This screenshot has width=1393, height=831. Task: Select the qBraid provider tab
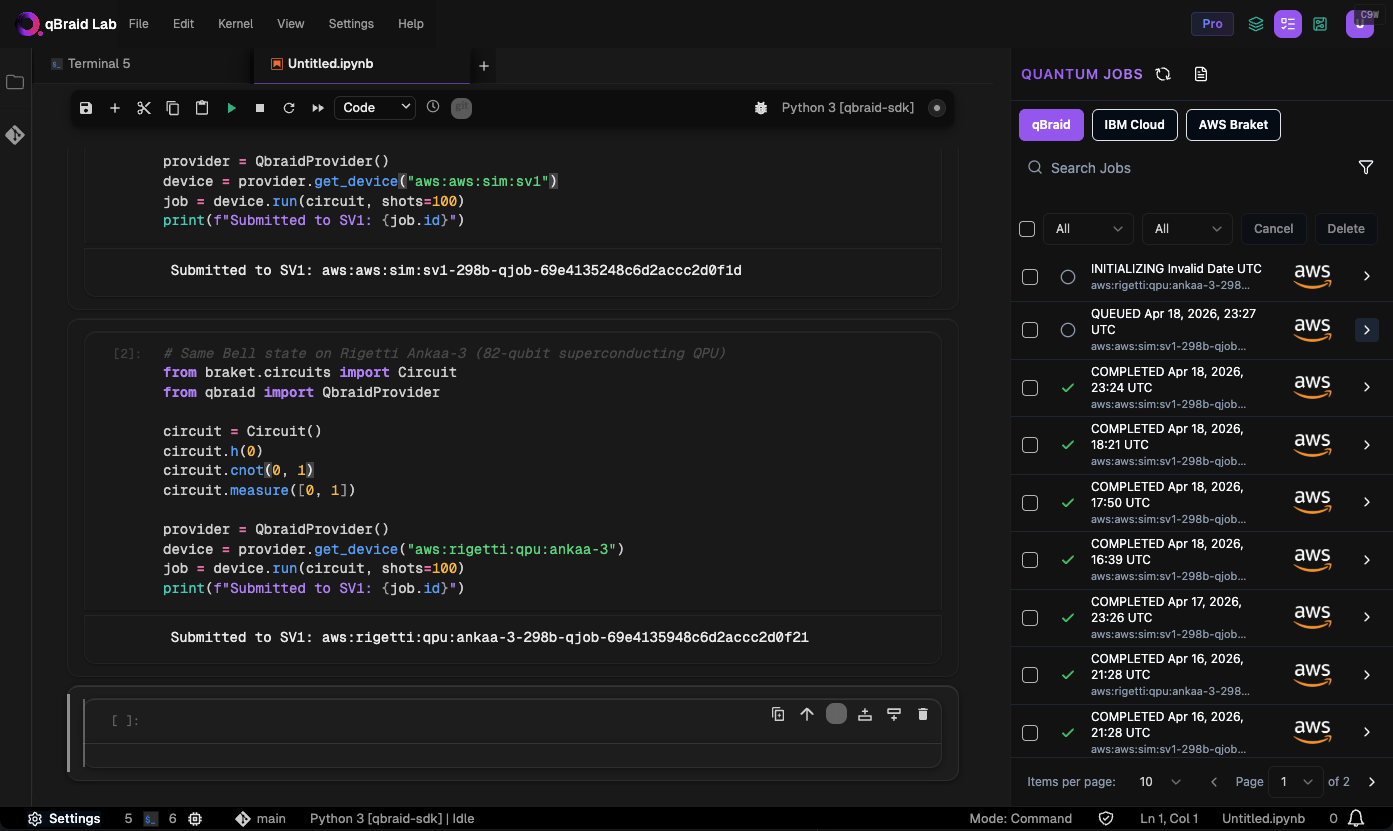point(1051,125)
